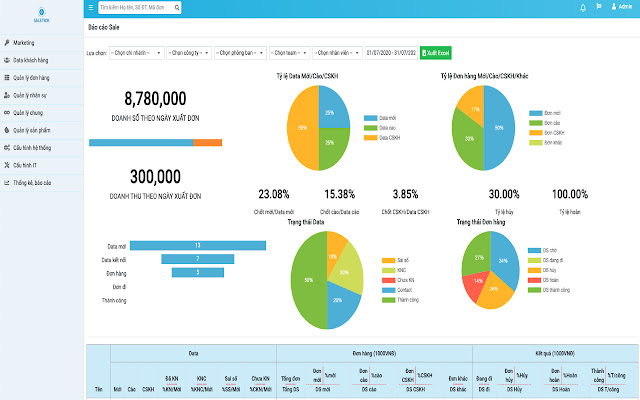Toggle DS đang đi legend entry
Screen dimensions: 640x400
pos(546,260)
